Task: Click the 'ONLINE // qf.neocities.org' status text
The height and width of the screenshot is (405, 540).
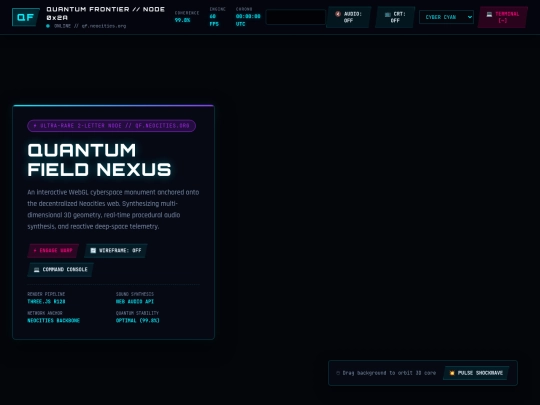Action: tap(90, 26)
